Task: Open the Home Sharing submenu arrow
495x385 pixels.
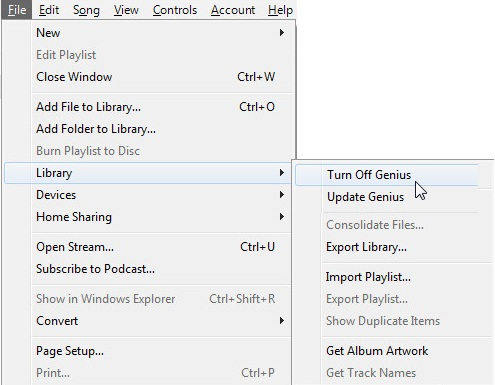Action: click(282, 217)
